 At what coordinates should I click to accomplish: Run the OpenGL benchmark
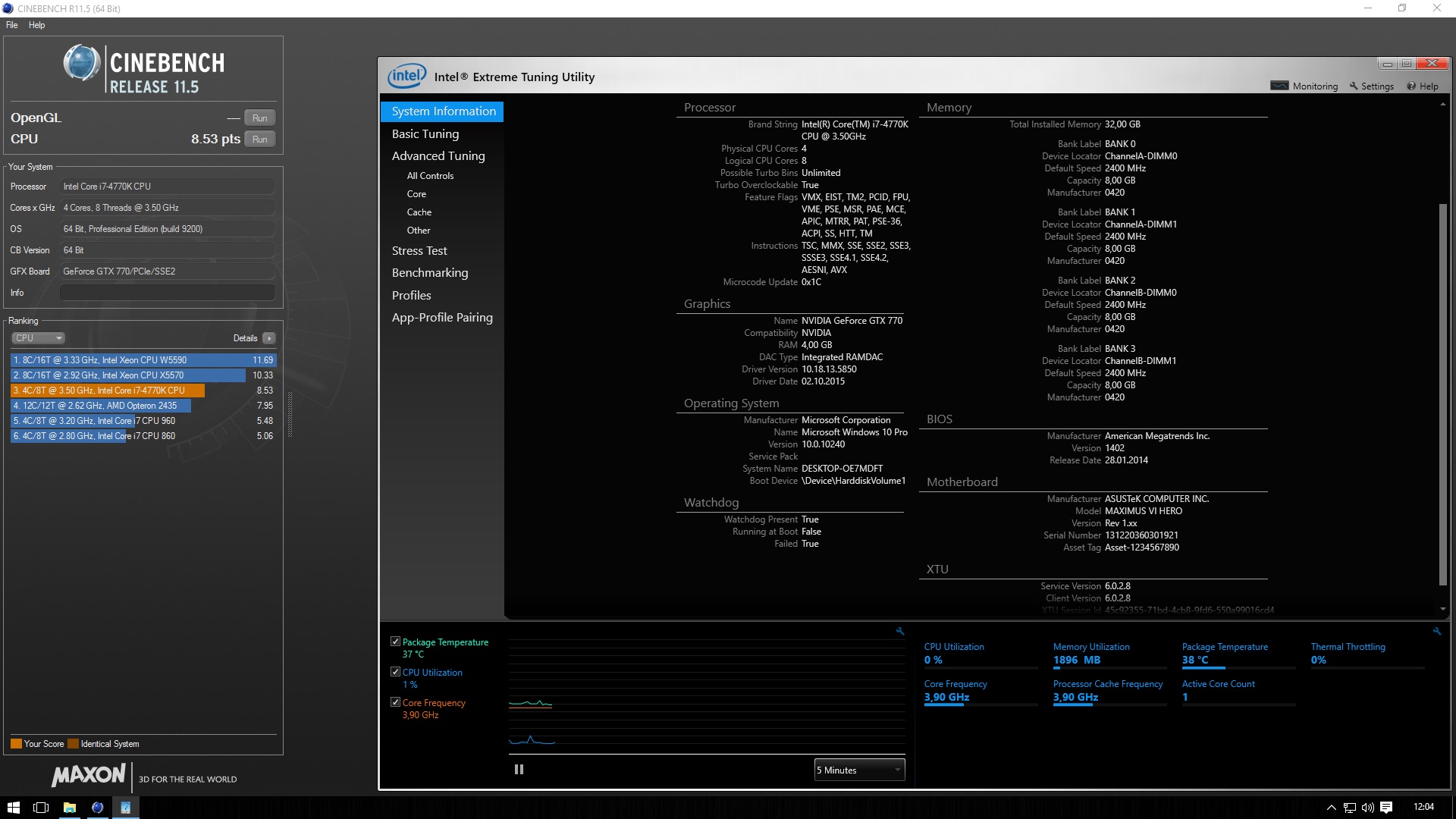click(x=260, y=118)
